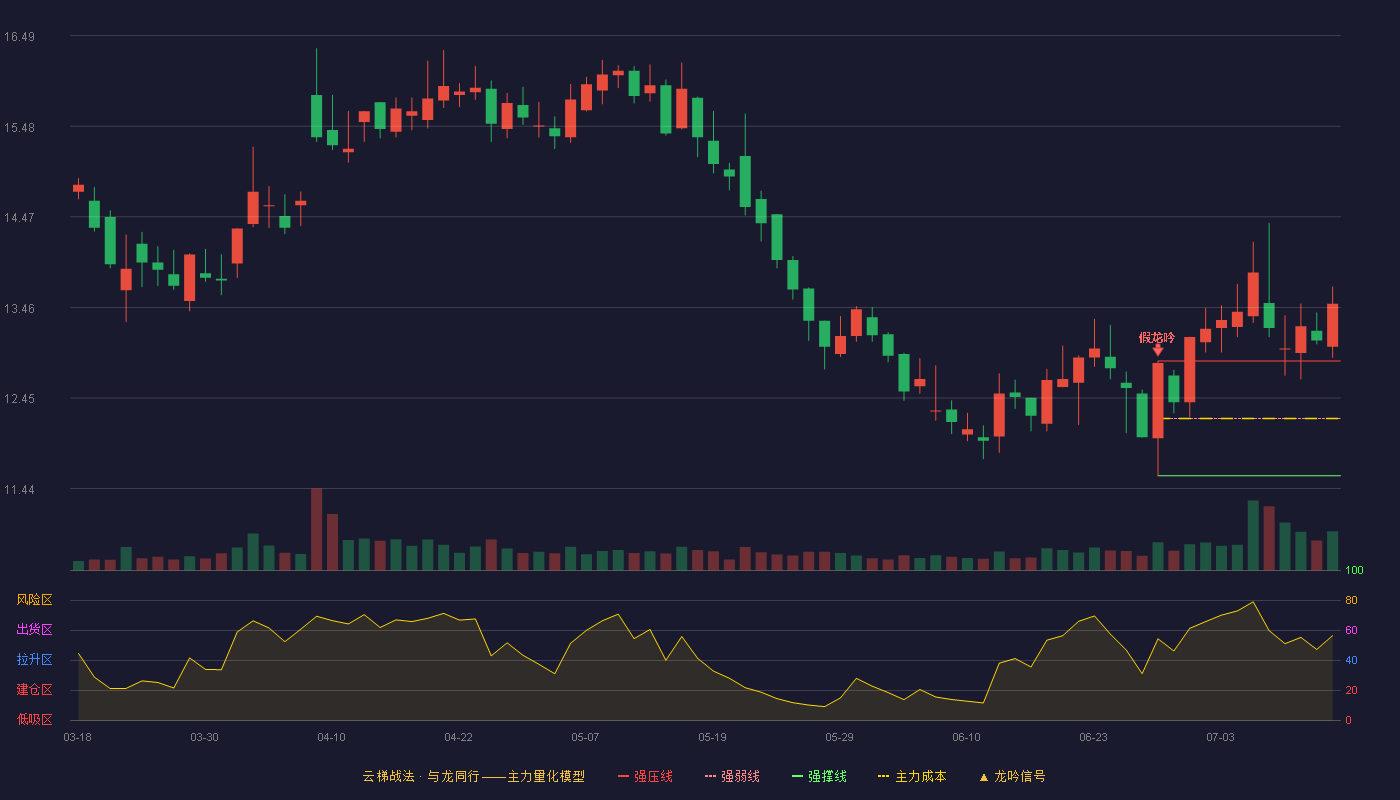Click the 60 indicator scale value
Screen dimensions: 1400x800
(1351, 630)
